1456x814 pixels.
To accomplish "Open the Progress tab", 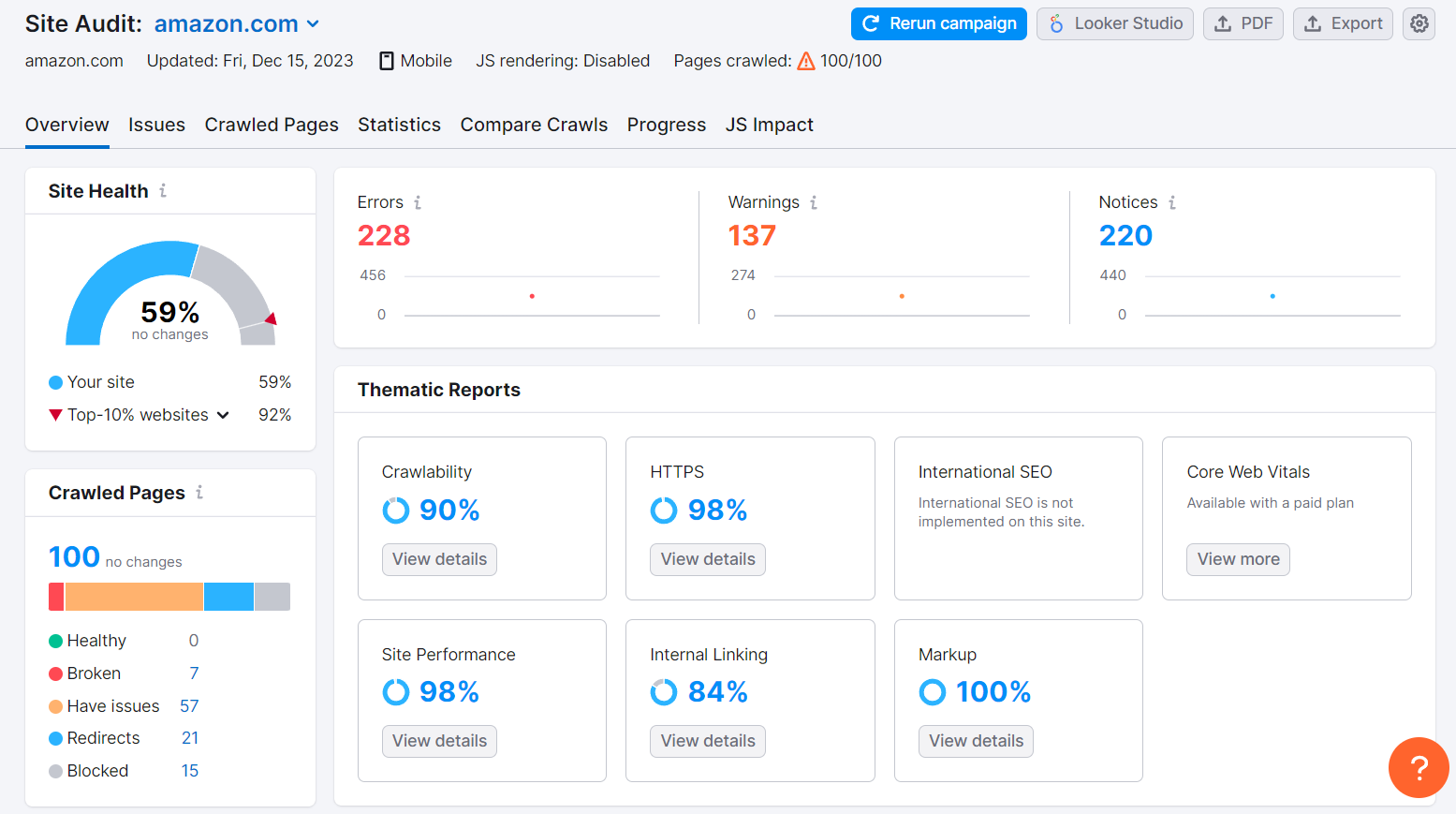I will pyautogui.click(x=667, y=125).
